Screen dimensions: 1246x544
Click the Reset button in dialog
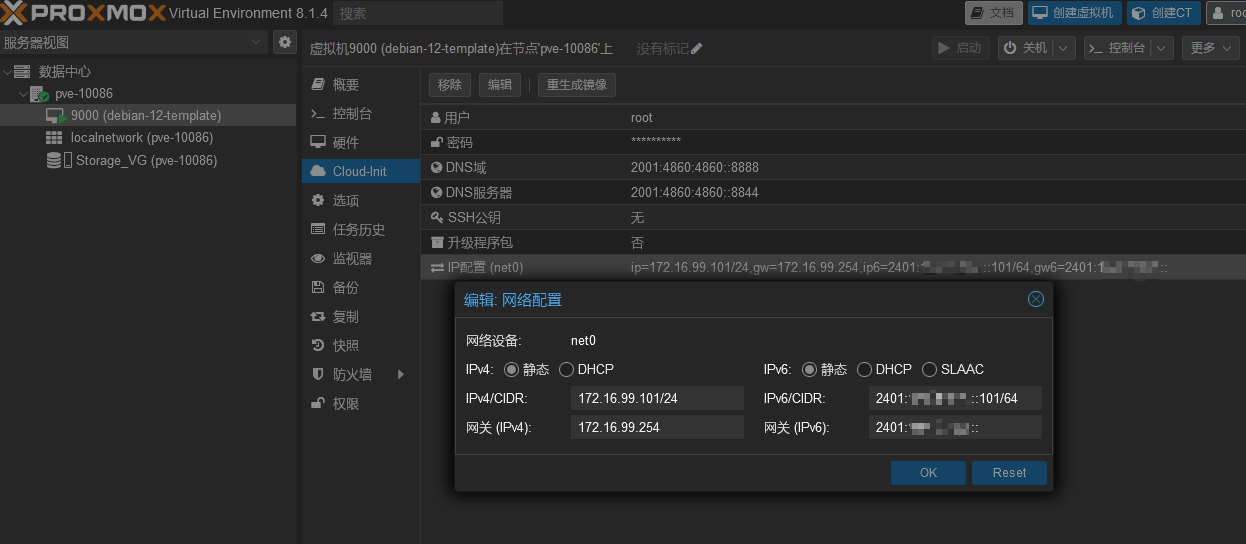pos(1009,473)
